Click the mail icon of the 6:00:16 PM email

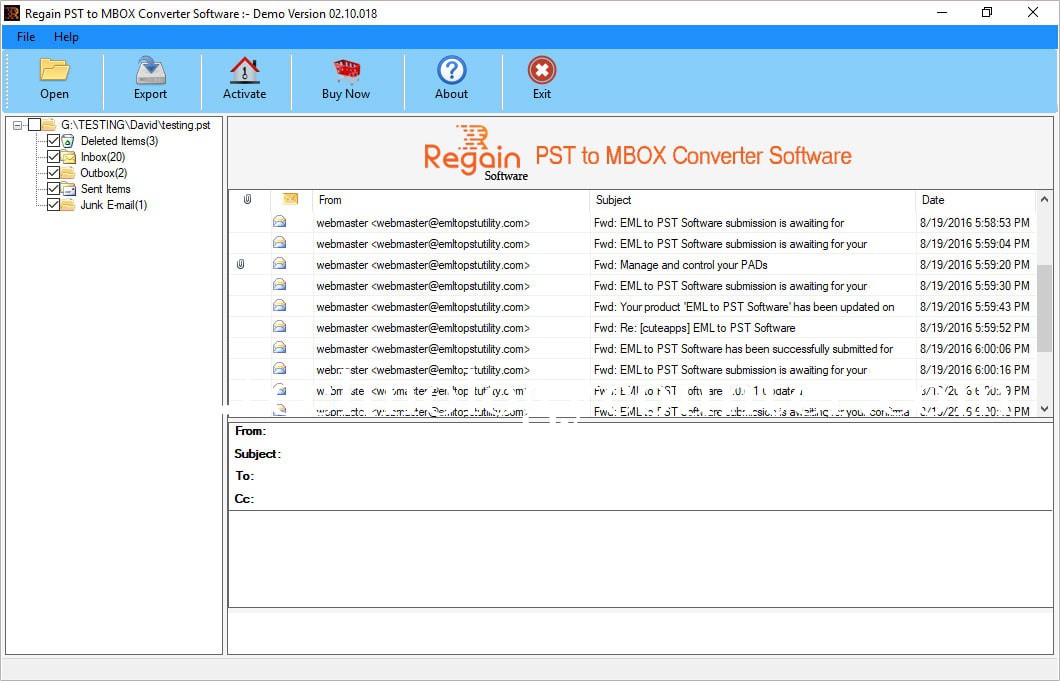point(279,369)
